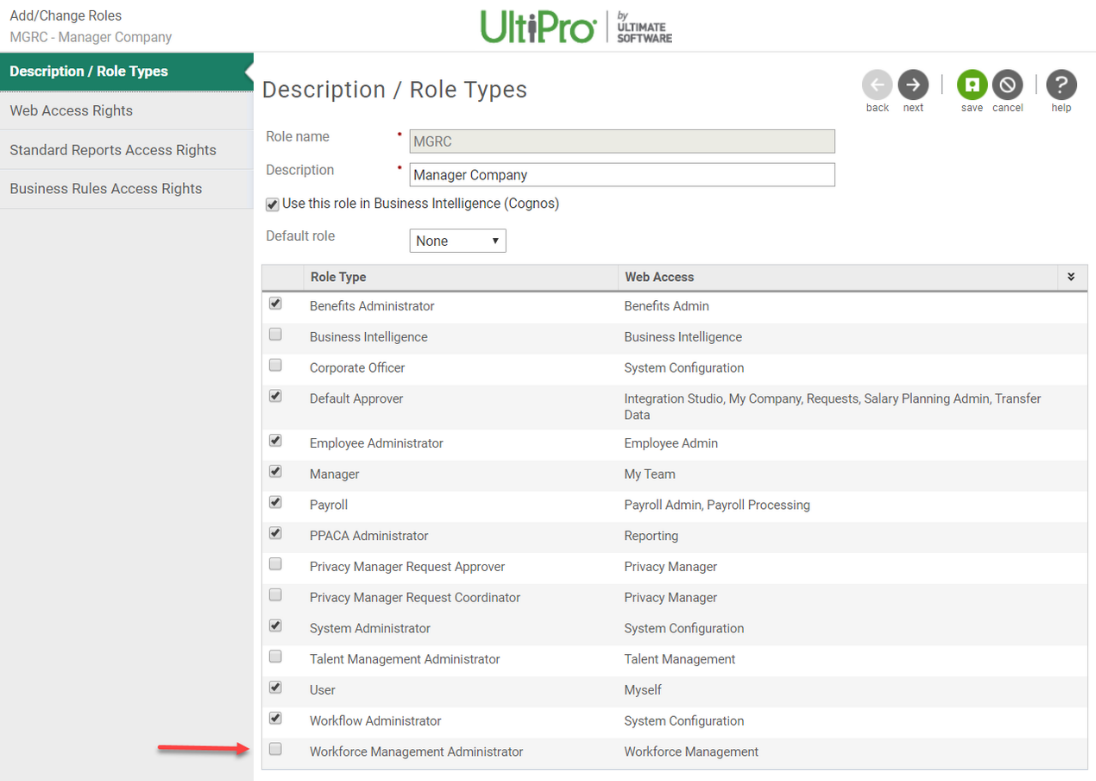This screenshot has height=781, width=1096.
Task: Uncheck the Benefits Administrator role
Action: click(276, 304)
